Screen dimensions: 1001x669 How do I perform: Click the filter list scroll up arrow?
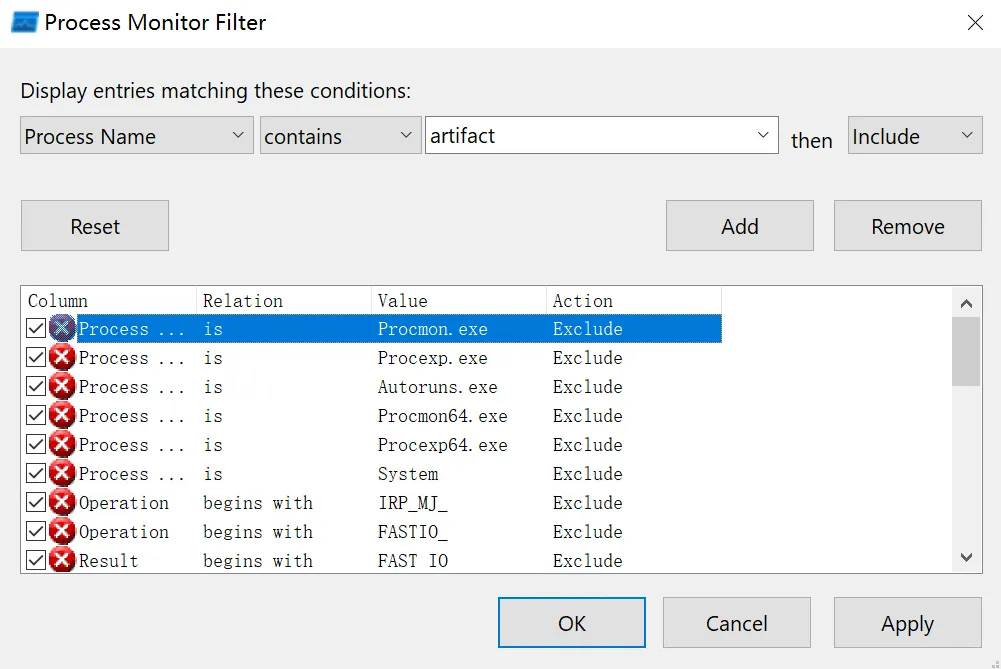coord(966,303)
